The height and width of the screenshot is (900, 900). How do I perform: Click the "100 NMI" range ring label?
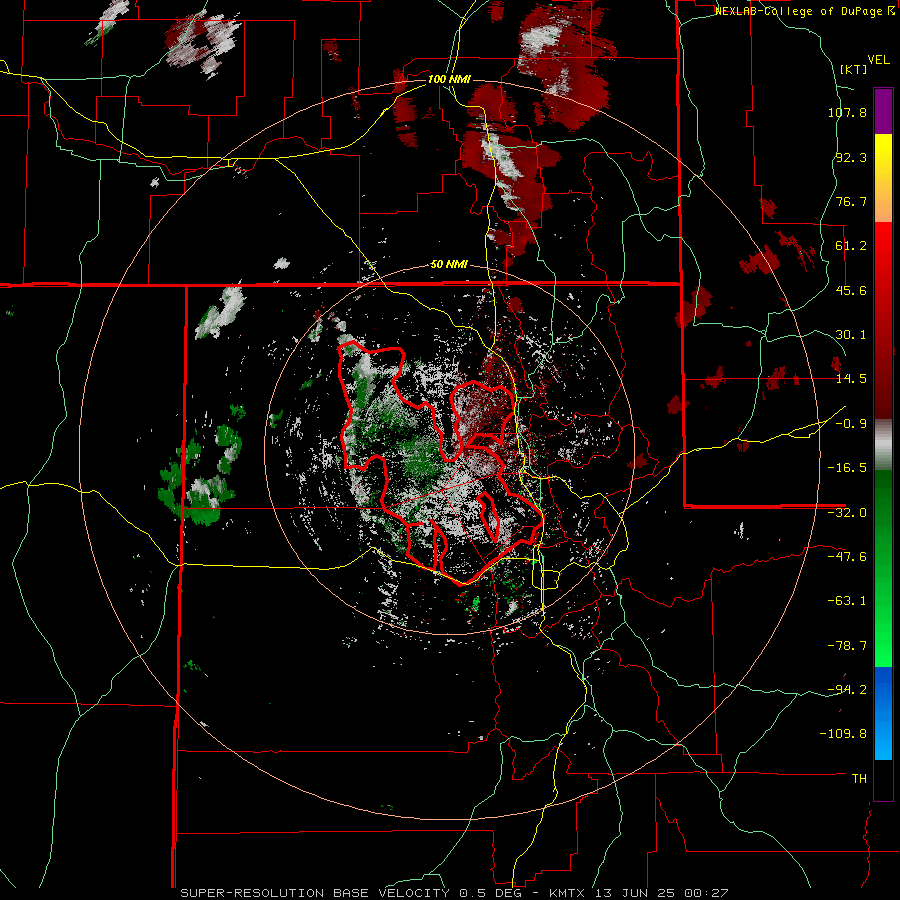(449, 79)
